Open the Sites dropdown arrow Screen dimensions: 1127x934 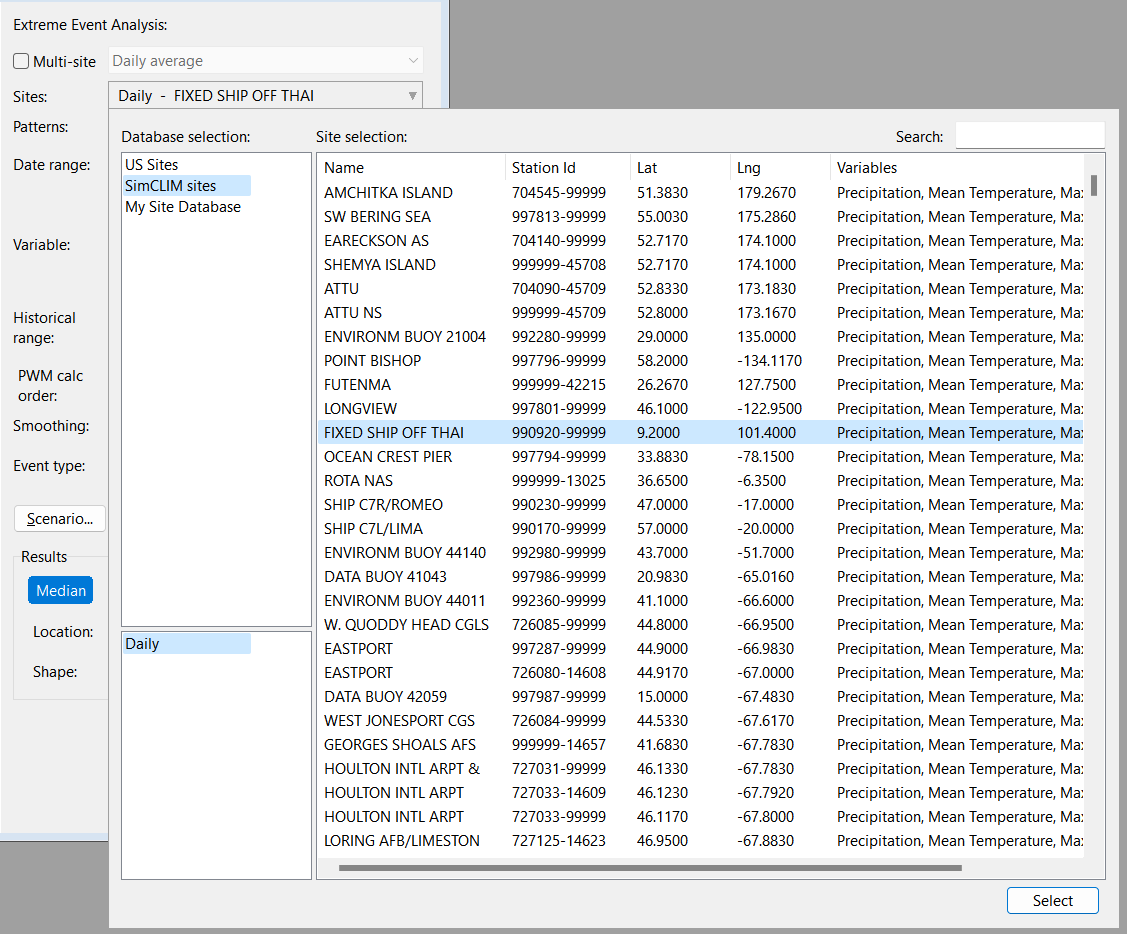[413, 96]
